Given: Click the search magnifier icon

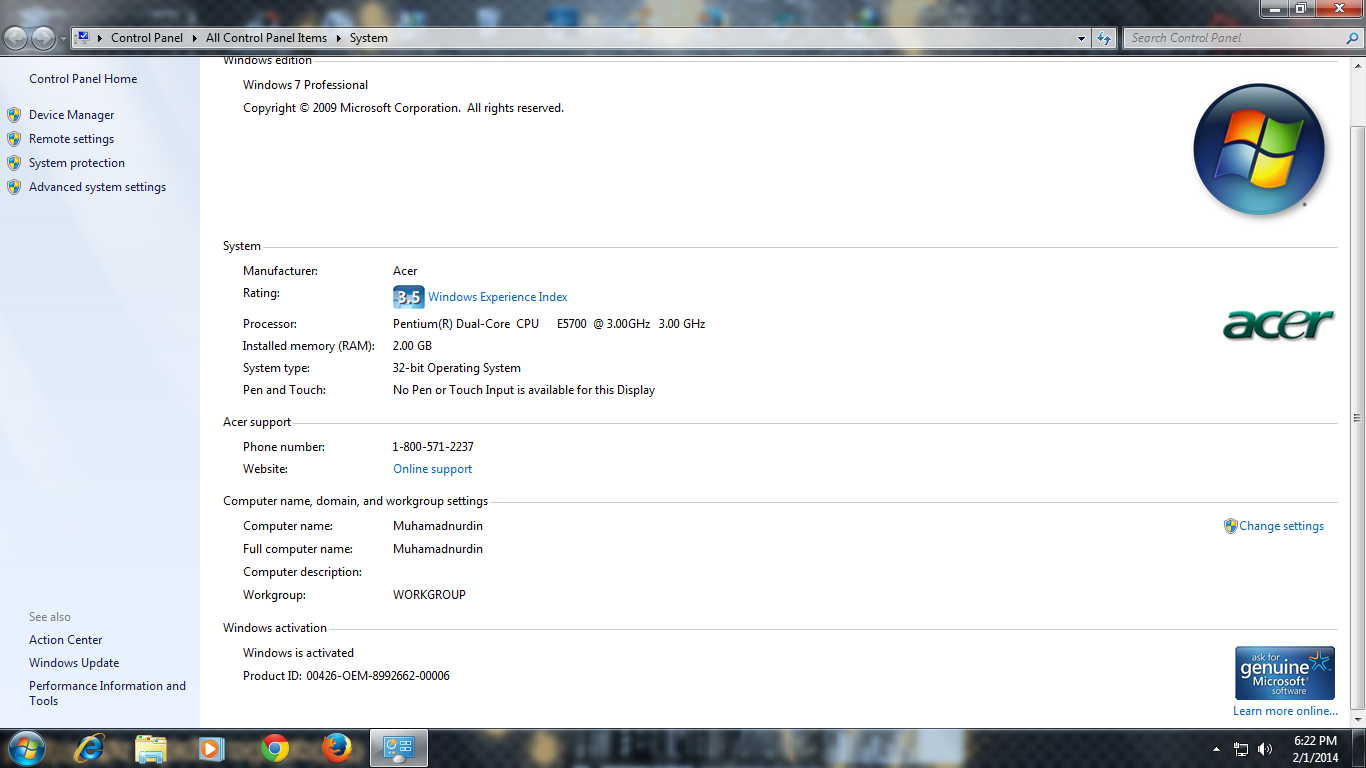Looking at the screenshot, I should point(1352,38).
